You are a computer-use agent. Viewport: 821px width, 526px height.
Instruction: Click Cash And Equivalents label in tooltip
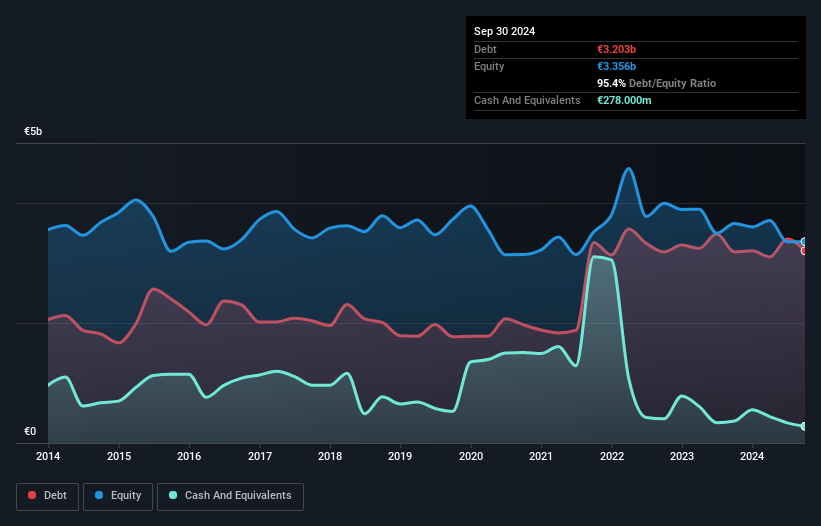point(527,100)
